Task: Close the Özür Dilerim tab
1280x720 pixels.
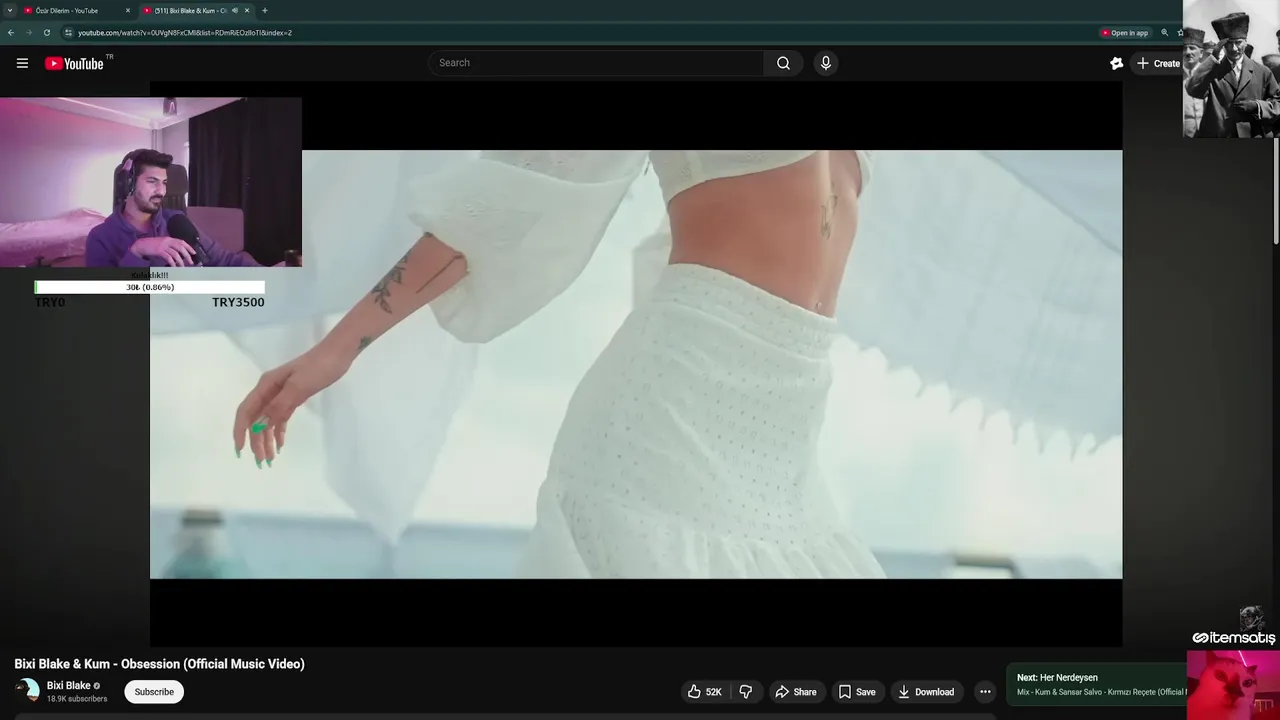Action: point(128,11)
